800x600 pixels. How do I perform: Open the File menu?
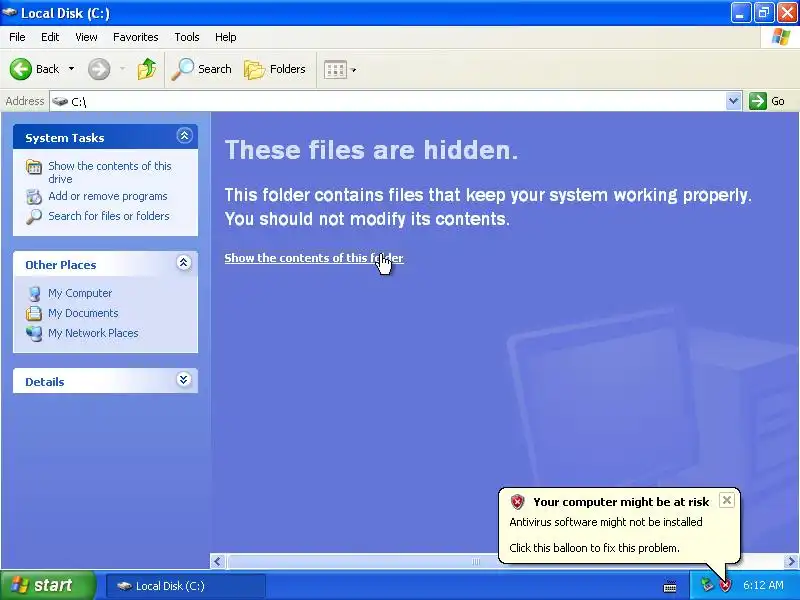(x=17, y=37)
